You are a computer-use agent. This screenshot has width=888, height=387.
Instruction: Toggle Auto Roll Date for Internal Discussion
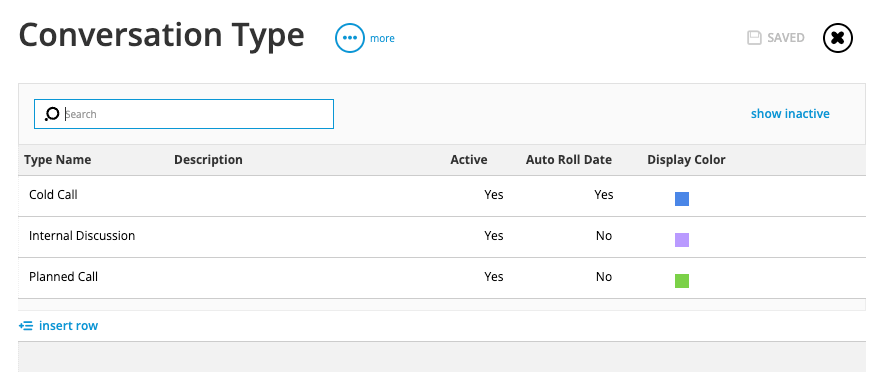pos(604,236)
